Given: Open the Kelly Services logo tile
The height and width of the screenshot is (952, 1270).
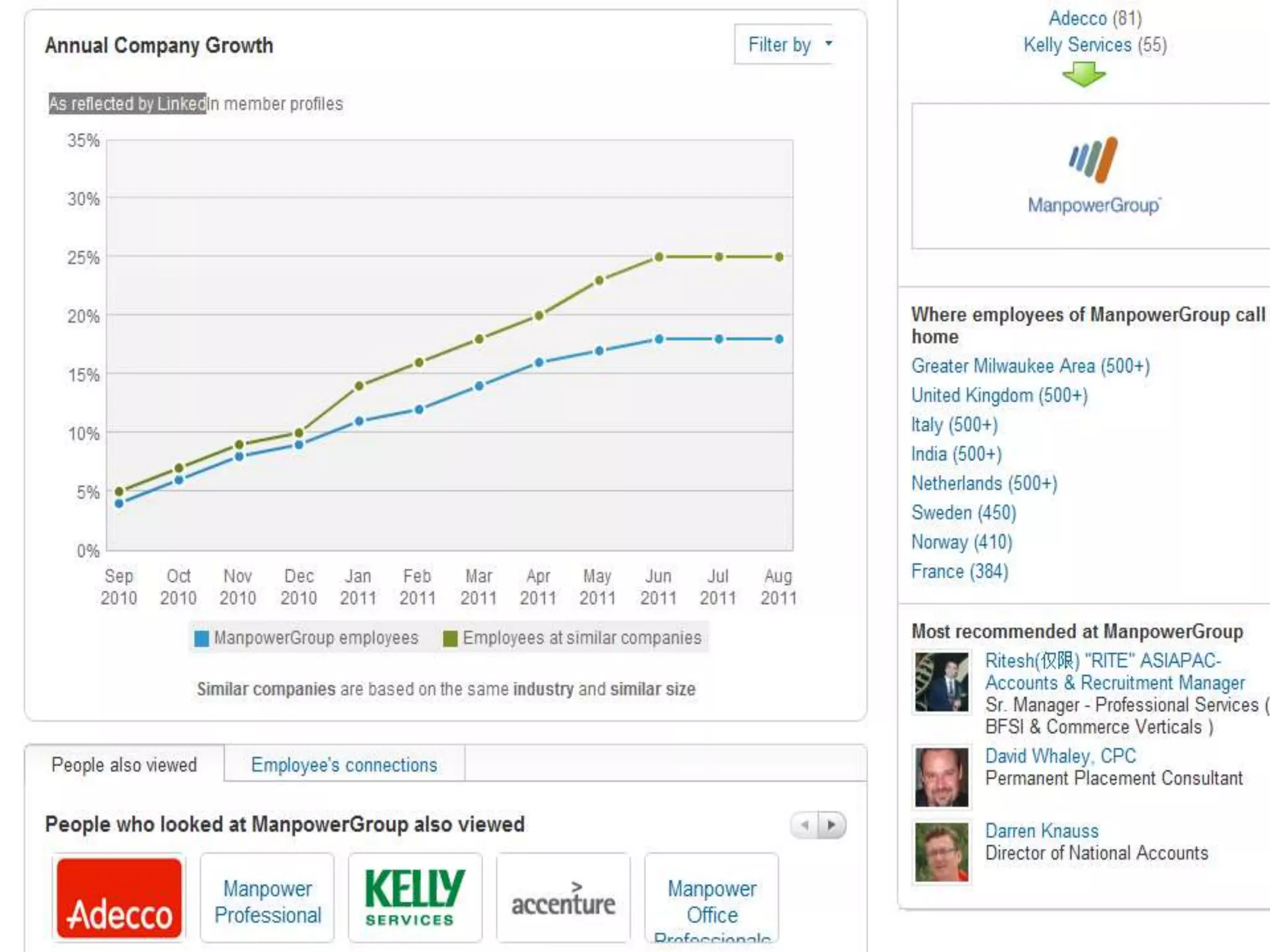Looking at the screenshot, I should 415,897.
